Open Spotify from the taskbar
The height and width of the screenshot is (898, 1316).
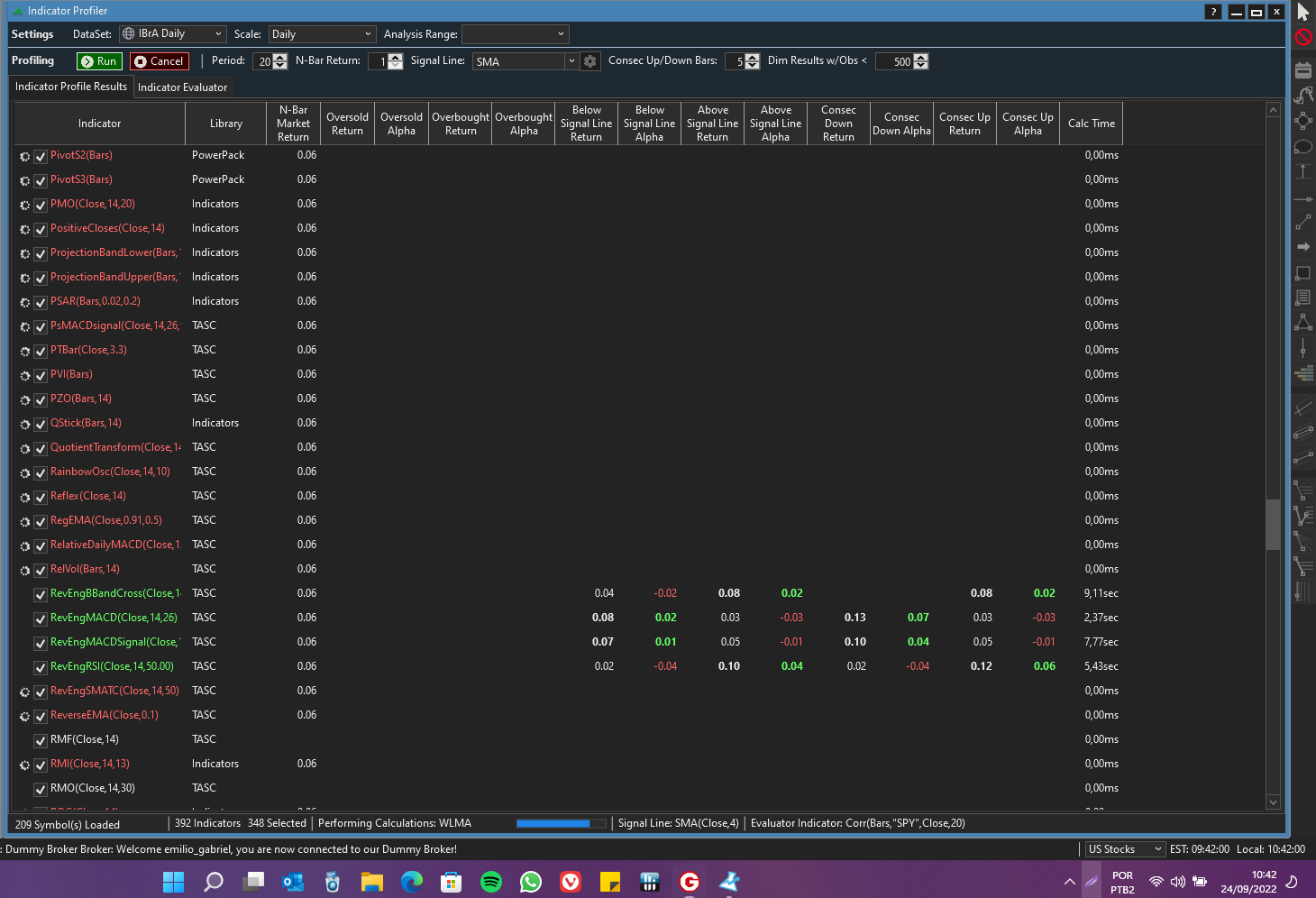pos(491,882)
